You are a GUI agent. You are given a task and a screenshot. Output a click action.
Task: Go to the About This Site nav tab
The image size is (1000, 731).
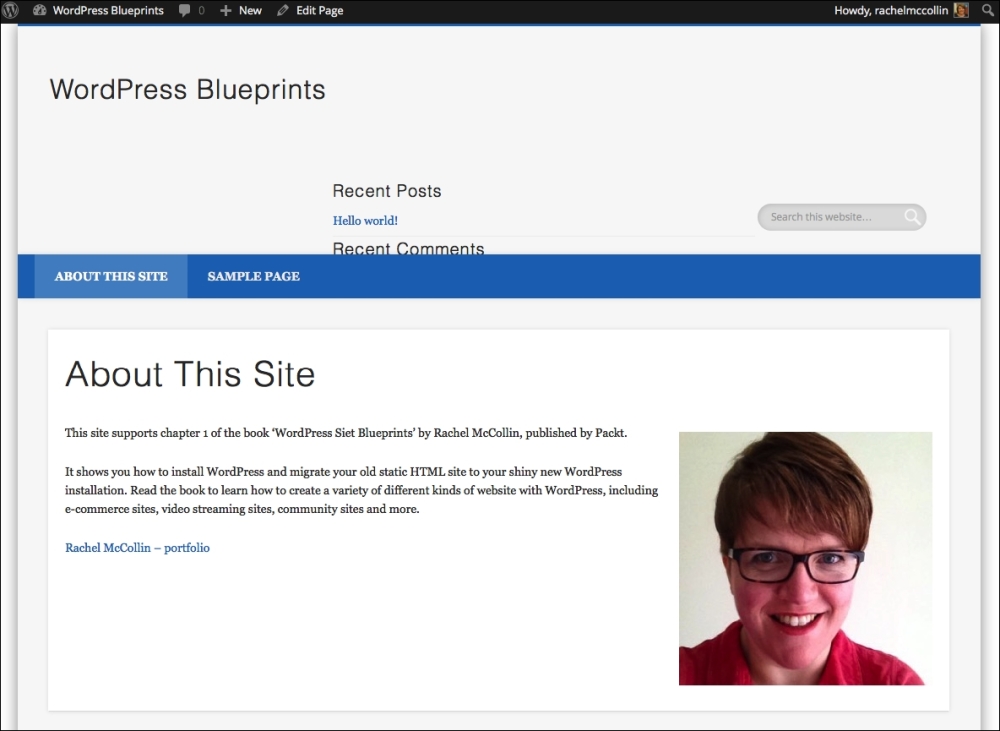tap(111, 276)
